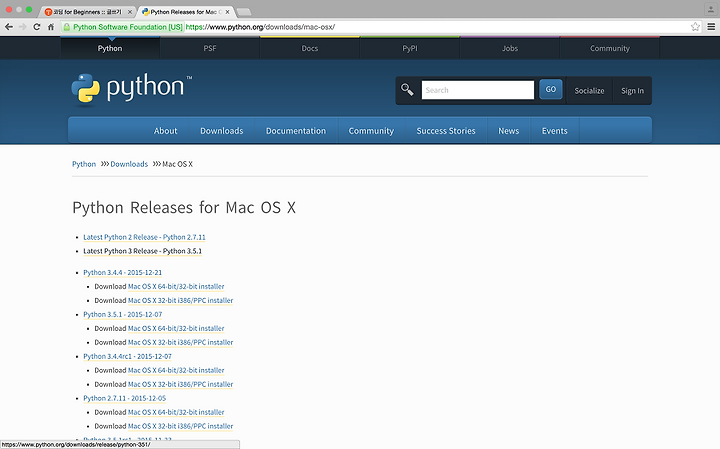Click the green padlock security icon
The image size is (720, 449).
[x=67, y=27]
